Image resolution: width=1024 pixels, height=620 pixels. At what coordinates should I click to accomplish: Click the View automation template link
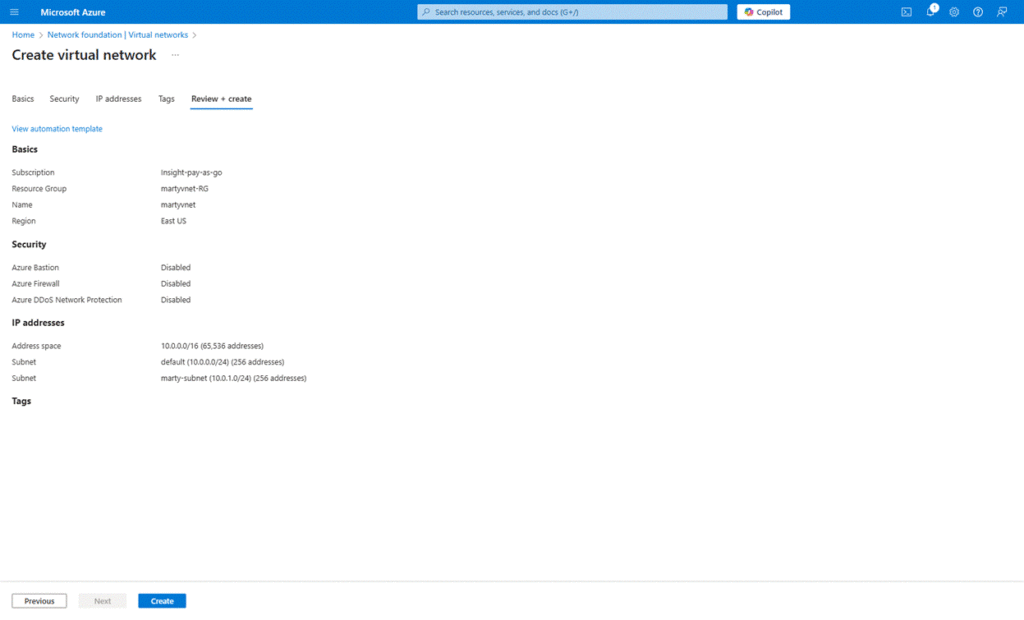[x=57, y=129]
